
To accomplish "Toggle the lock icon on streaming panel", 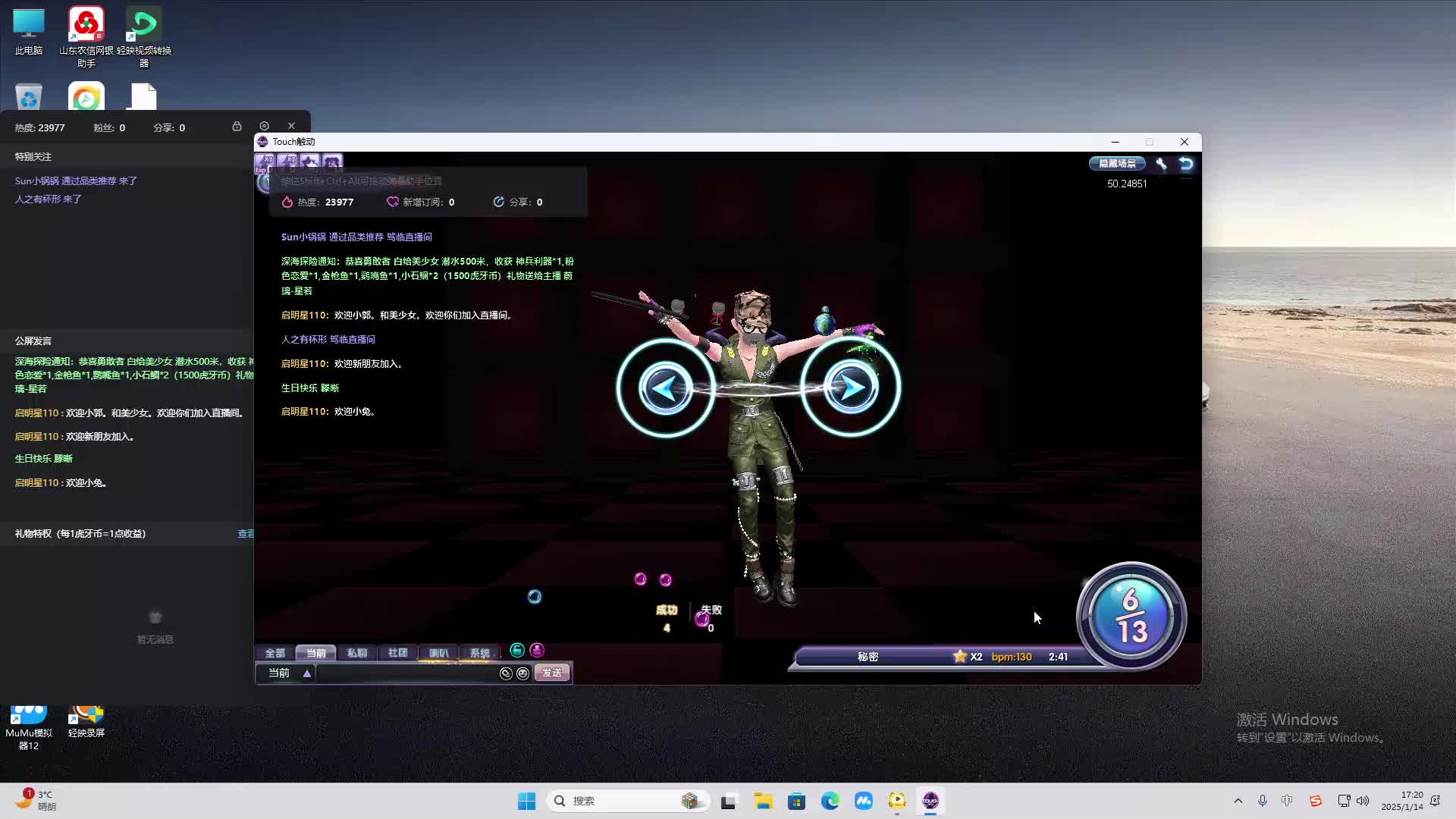I will pyautogui.click(x=237, y=126).
